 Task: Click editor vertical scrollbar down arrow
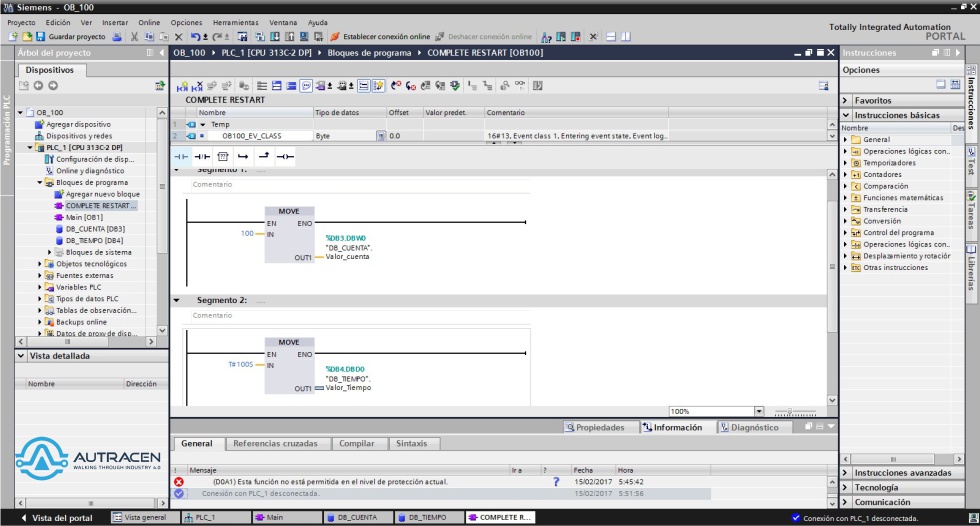click(832, 400)
